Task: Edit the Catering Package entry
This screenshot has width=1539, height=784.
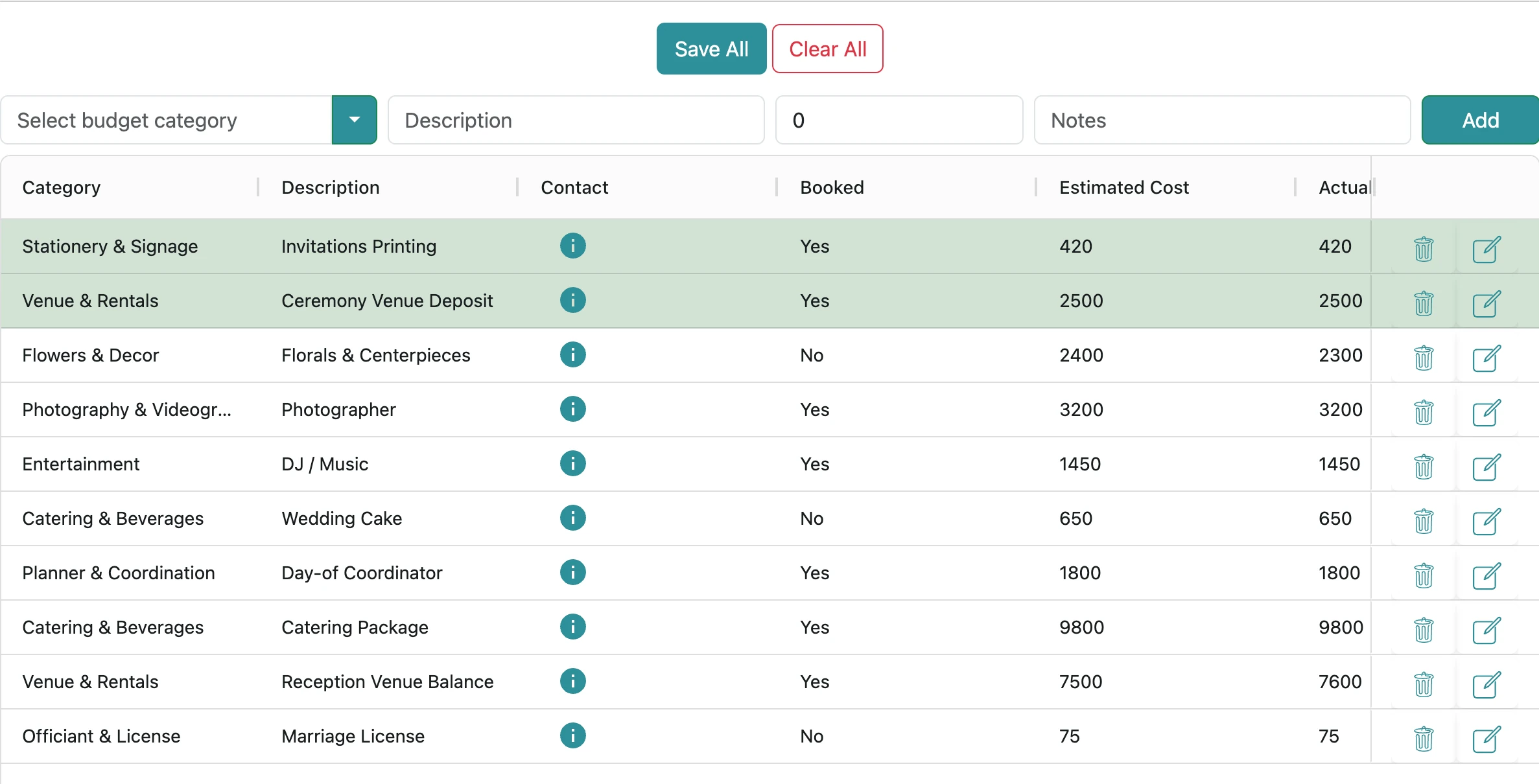Action: point(1486,629)
